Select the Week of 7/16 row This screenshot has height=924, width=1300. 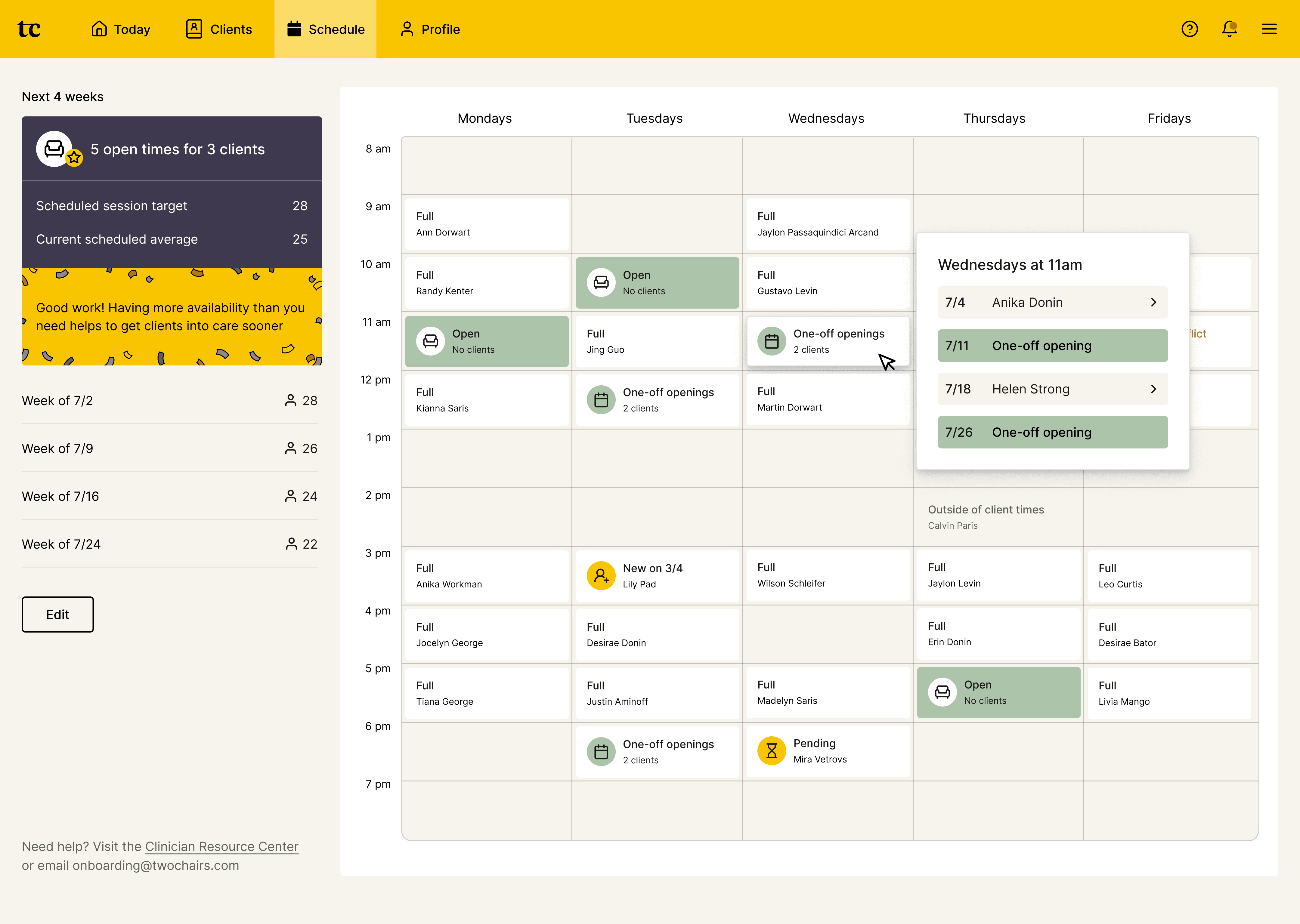169,496
